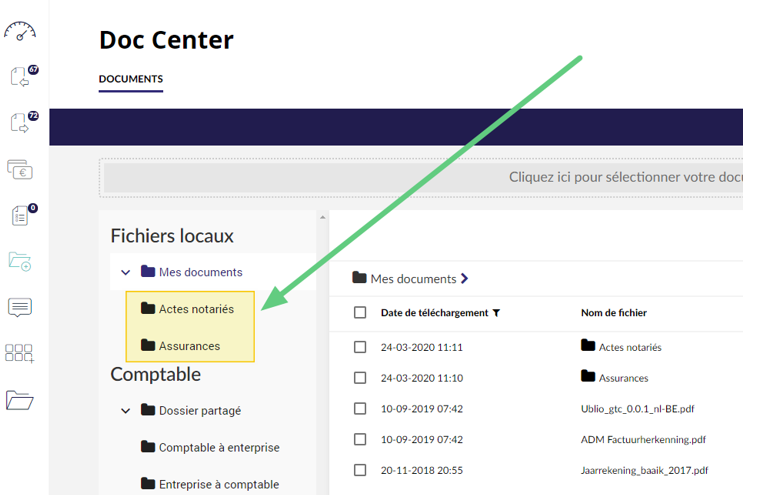Screen dimensions: 781x495
Task: Open the dashboard gauge icon in sidebar
Action: tap(20, 31)
